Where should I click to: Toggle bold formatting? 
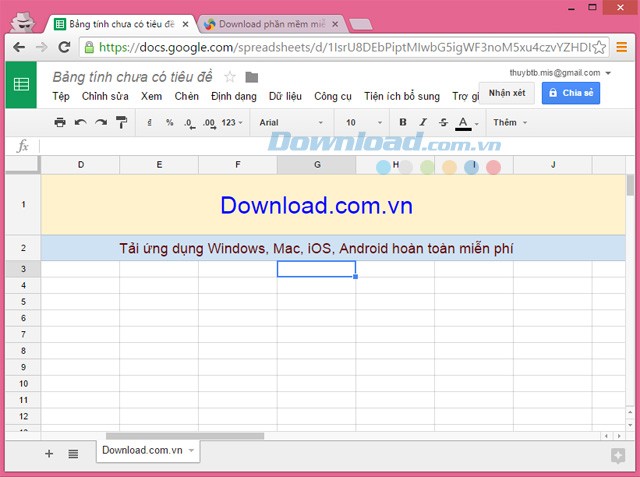[403, 122]
